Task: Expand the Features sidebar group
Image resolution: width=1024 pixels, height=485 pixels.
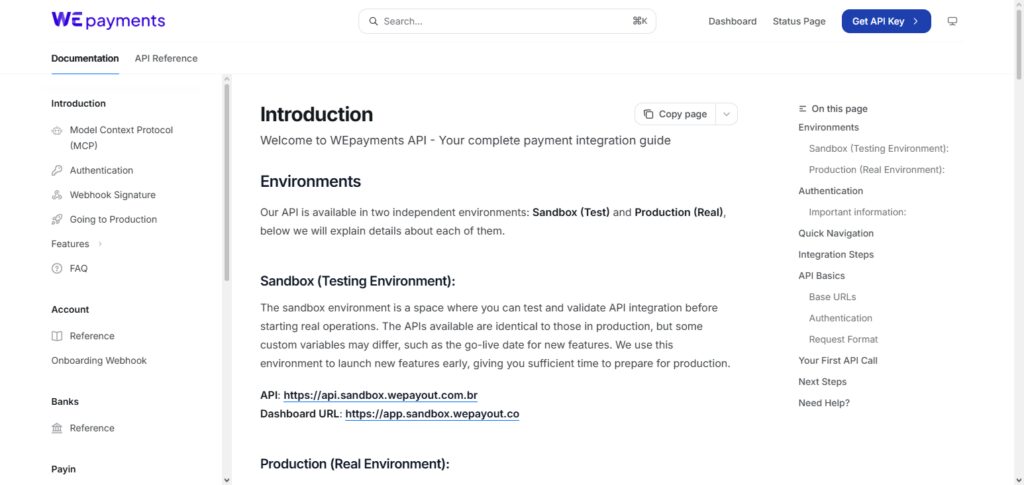Action: pos(76,244)
